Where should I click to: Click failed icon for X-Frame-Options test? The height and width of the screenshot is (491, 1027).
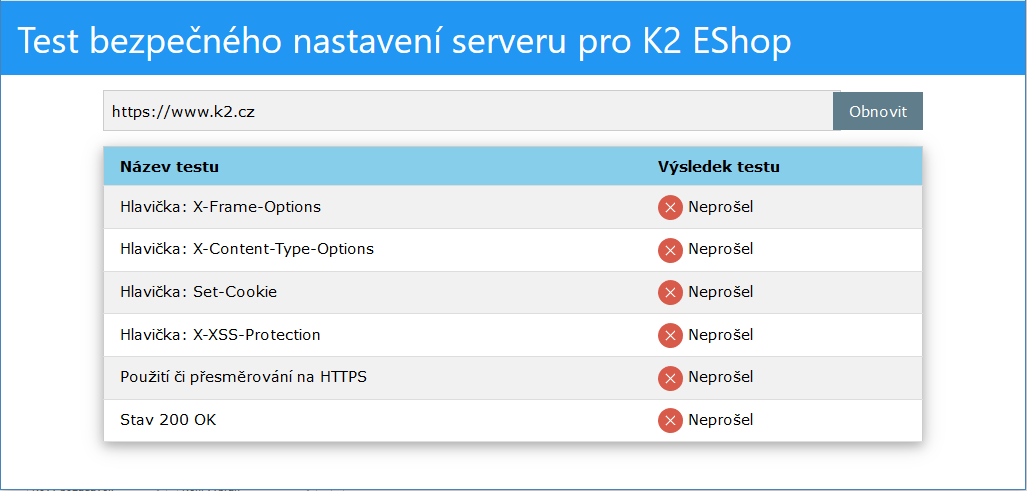tap(670, 208)
